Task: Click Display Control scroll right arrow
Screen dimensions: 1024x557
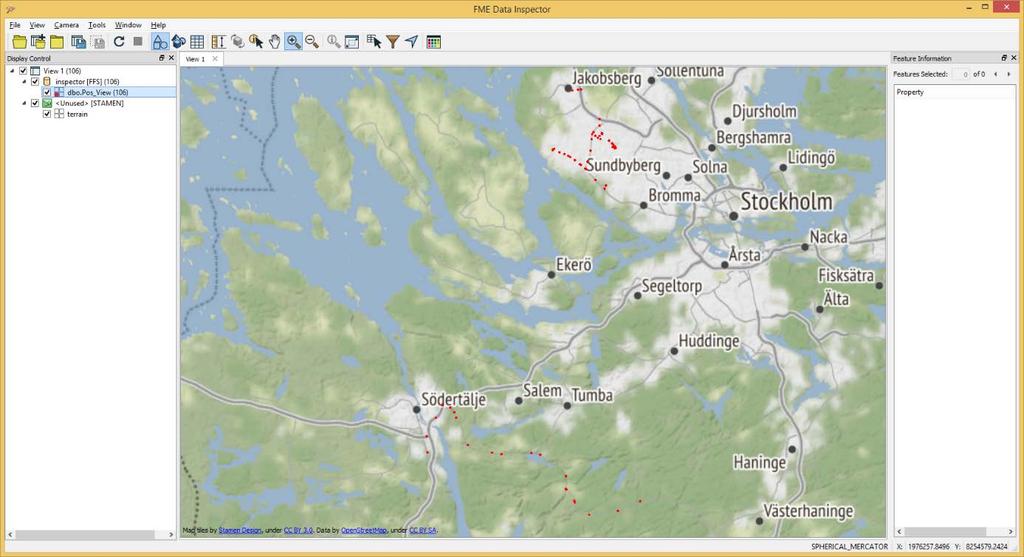Action: tap(171, 534)
